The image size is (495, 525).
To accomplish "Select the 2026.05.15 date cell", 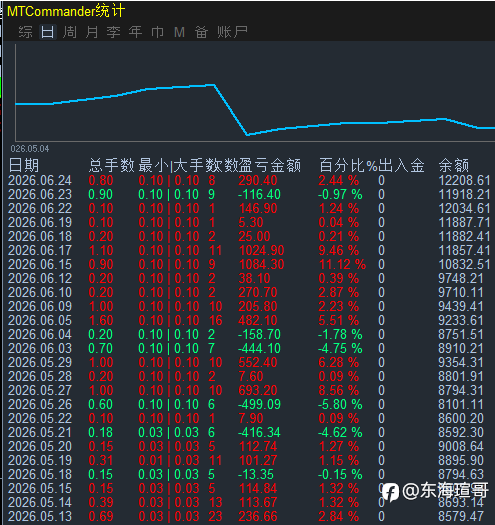I will (40, 489).
